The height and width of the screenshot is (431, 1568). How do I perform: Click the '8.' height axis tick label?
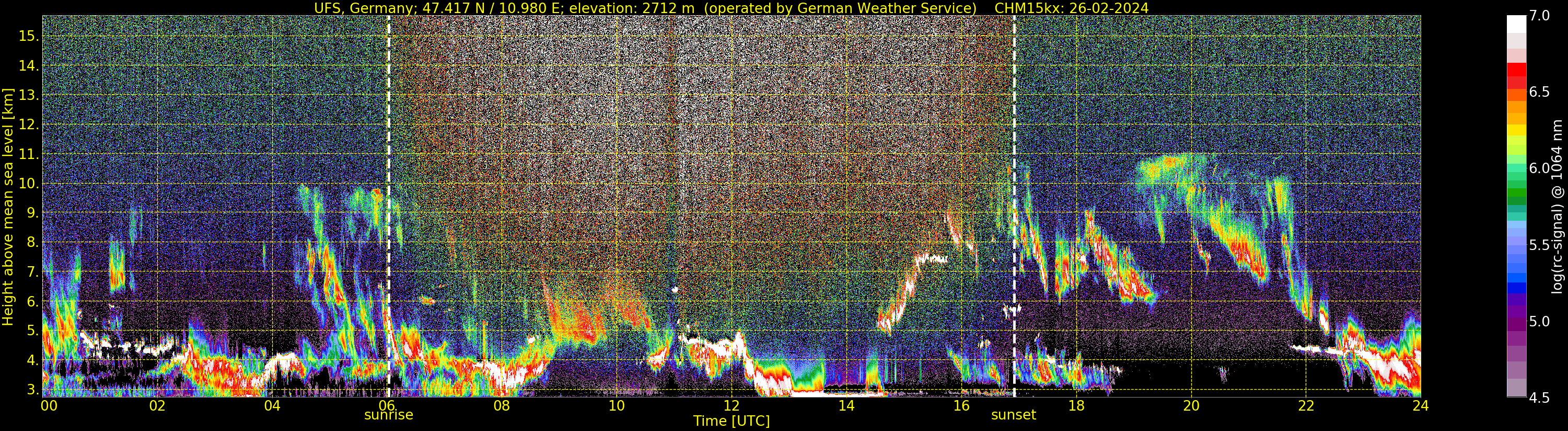32,243
